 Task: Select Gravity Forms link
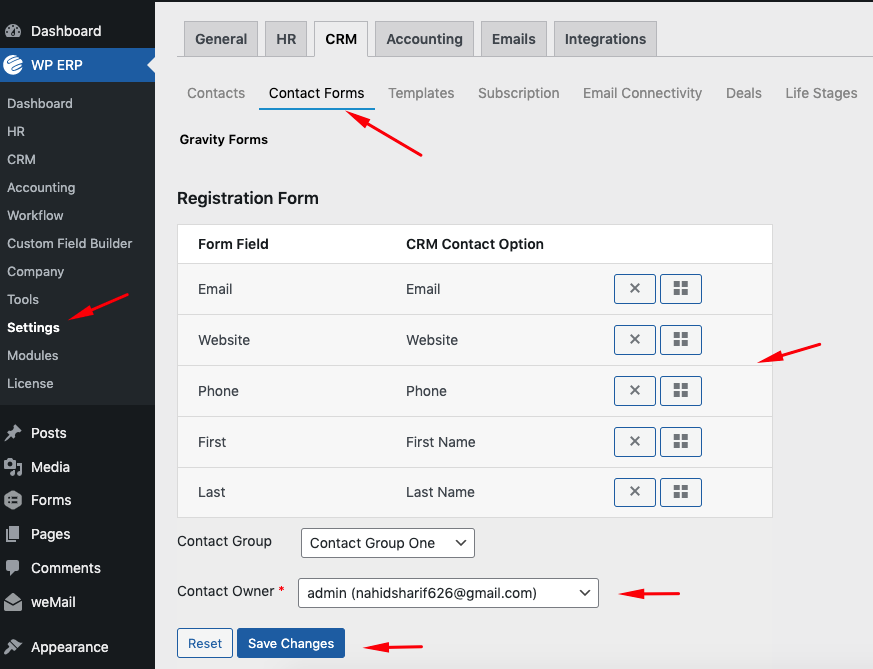[223, 140]
